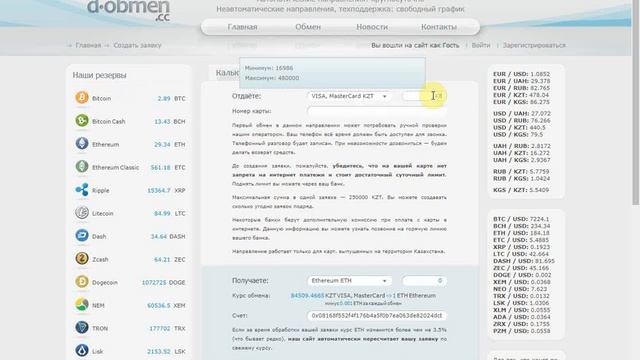Click the Ethereum reserve 29.34
640x360 pixels.
point(162,144)
